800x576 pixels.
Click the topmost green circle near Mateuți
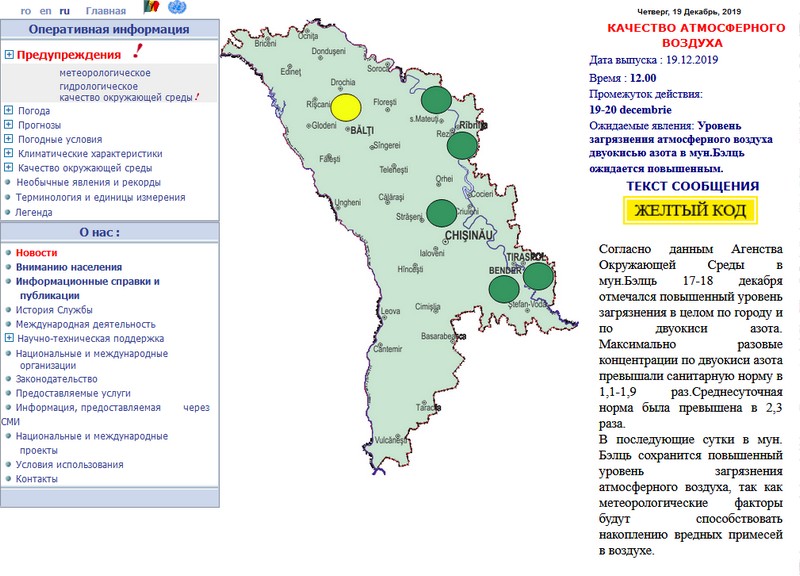434,100
